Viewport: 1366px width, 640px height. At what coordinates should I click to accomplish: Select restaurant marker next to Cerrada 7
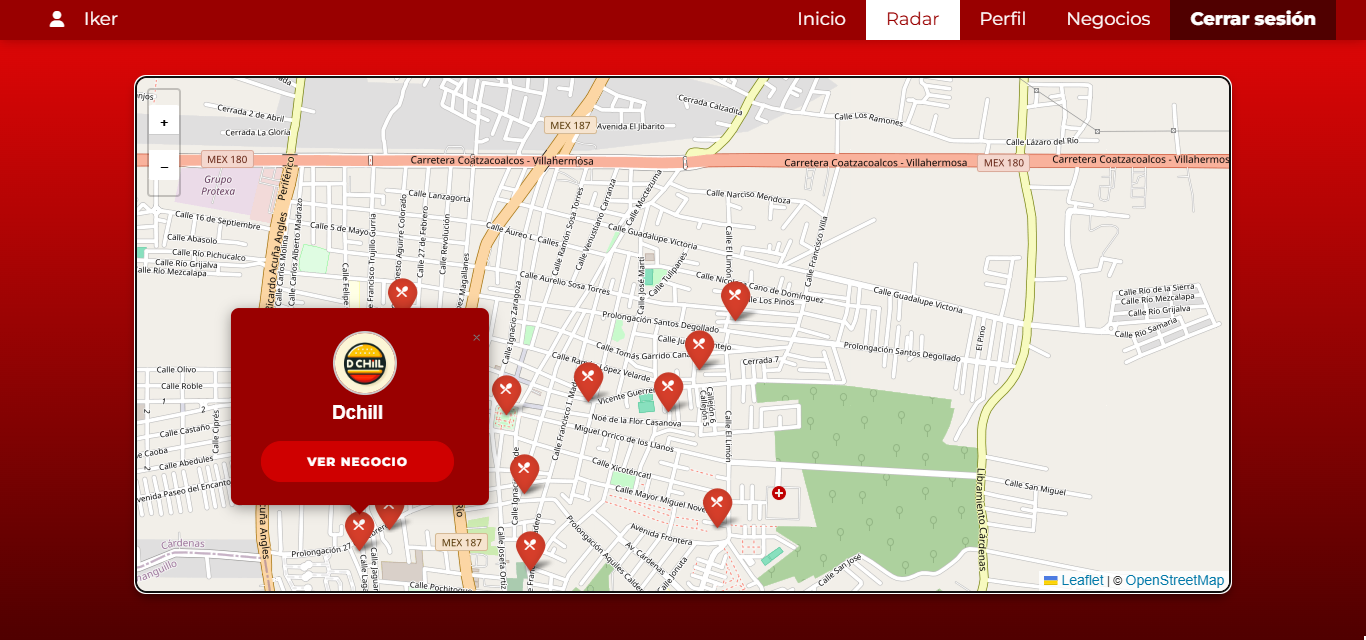pyautogui.click(x=699, y=347)
